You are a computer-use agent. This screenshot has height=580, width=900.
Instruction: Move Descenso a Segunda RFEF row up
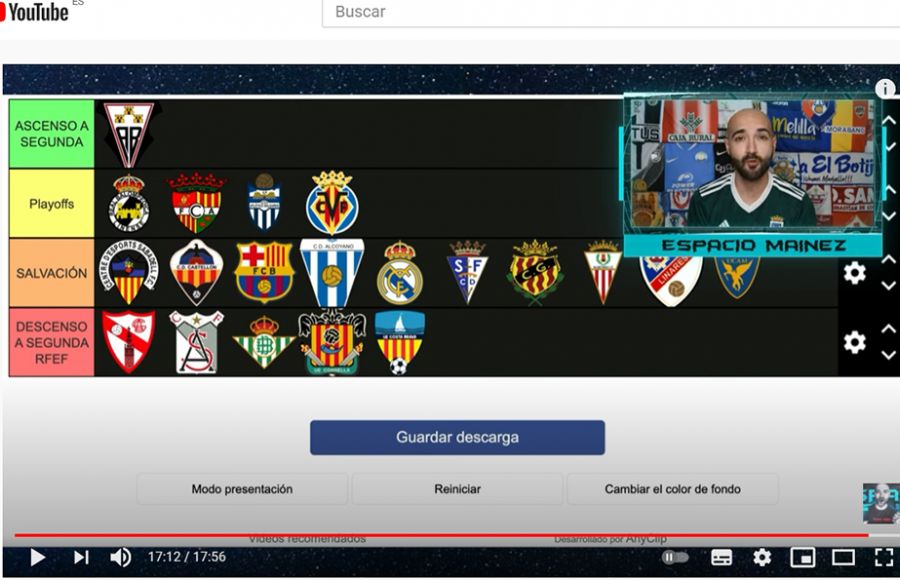(889, 329)
